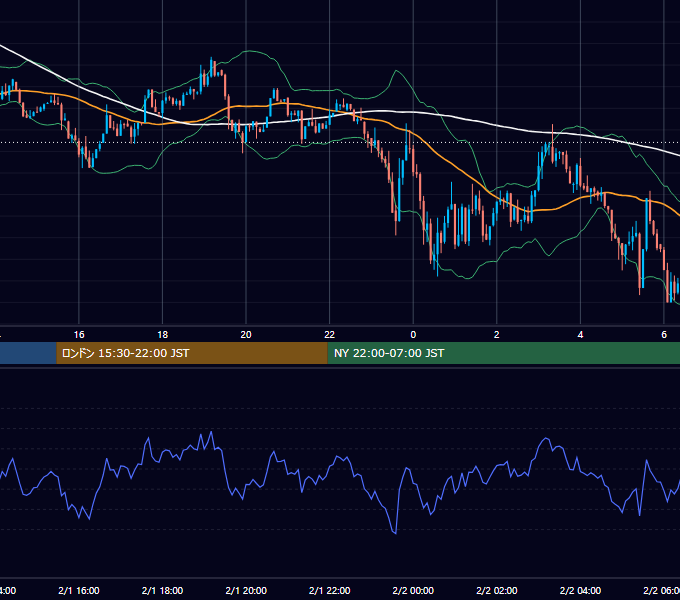
Task: Click the 2/1 22:00 label on lower axis
Action: (x=330, y=591)
